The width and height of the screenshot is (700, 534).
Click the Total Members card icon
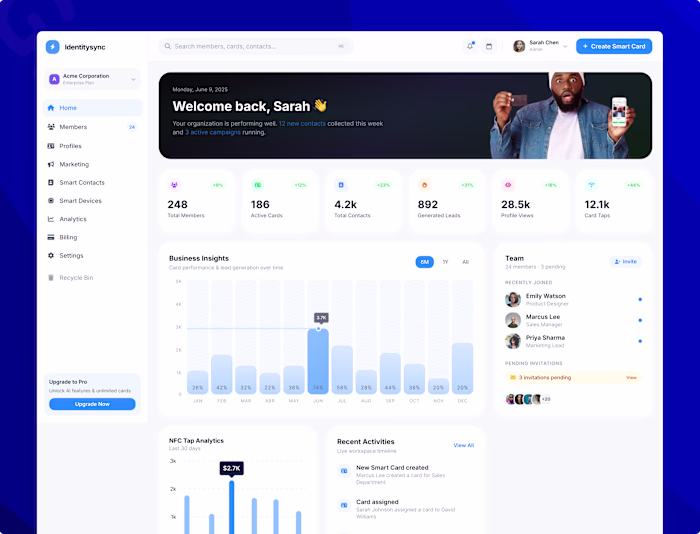[174, 185]
